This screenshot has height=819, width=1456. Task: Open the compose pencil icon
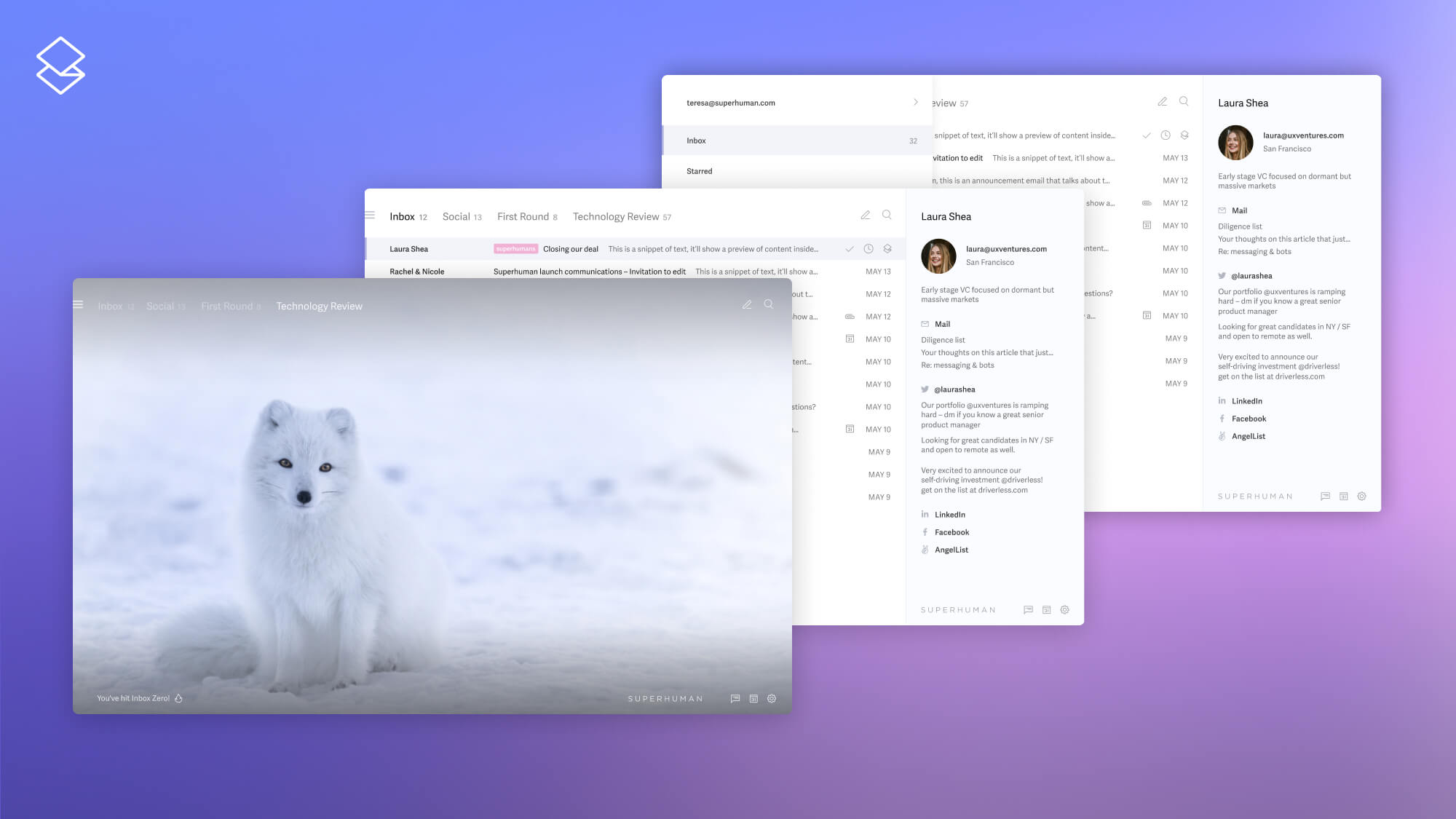click(x=866, y=215)
